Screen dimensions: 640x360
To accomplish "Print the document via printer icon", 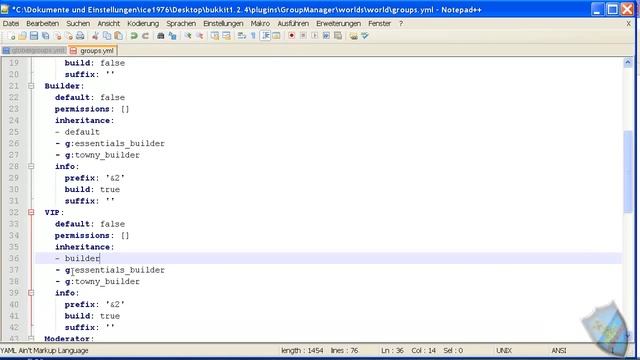I will click(80, 36).
